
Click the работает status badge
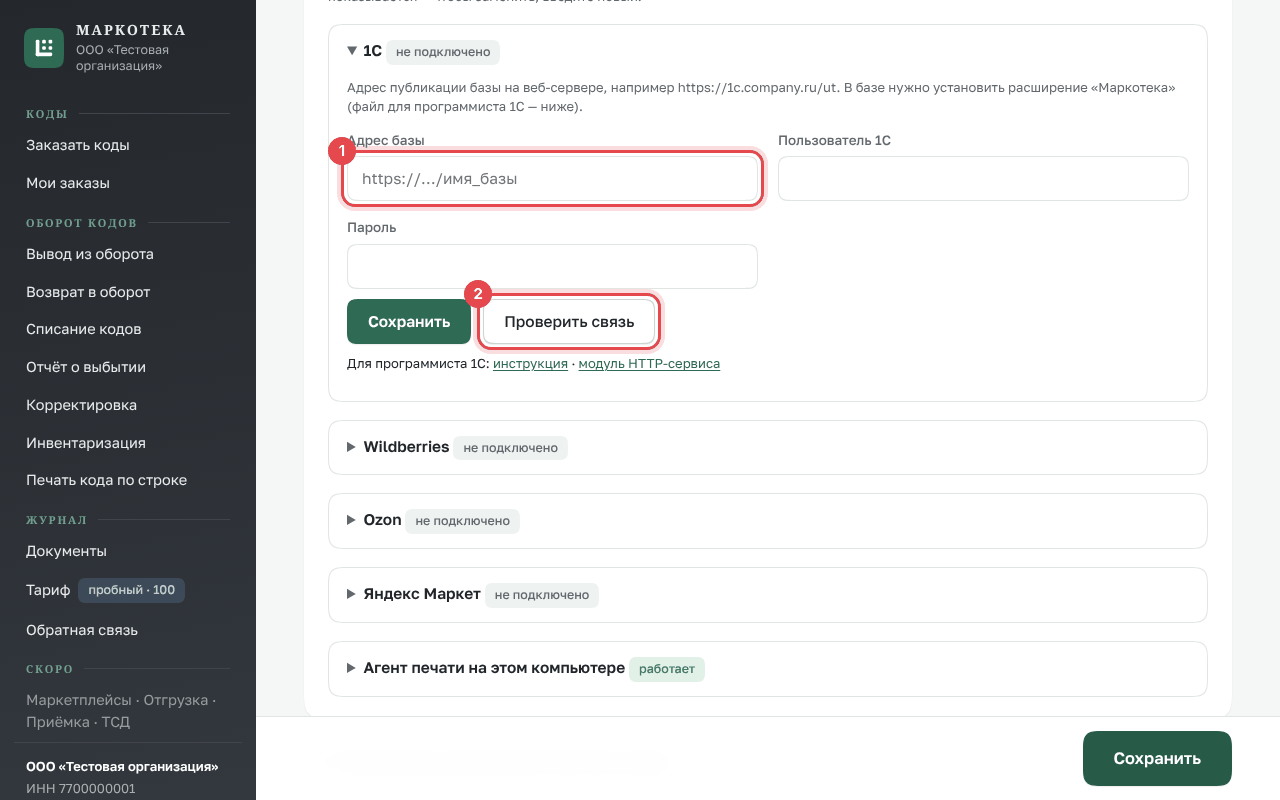tap(667, 669)
